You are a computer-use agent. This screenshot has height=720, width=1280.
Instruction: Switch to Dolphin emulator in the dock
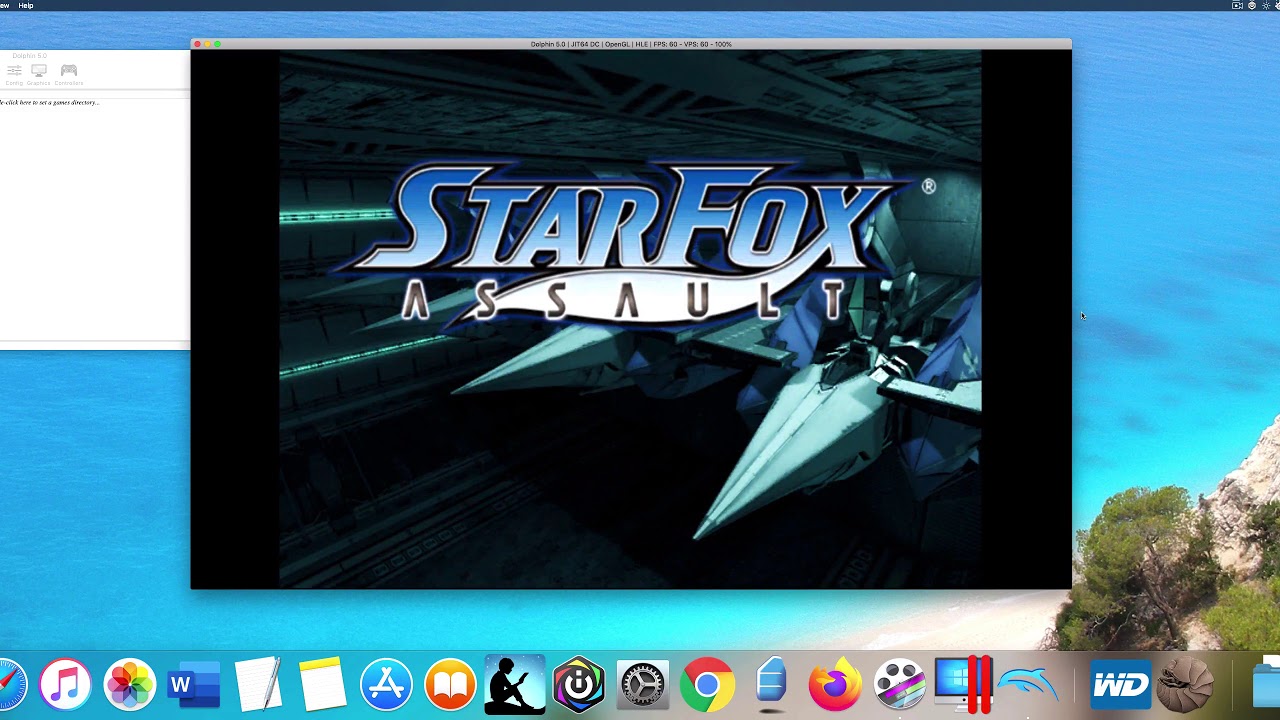(x=1028, y=685)
